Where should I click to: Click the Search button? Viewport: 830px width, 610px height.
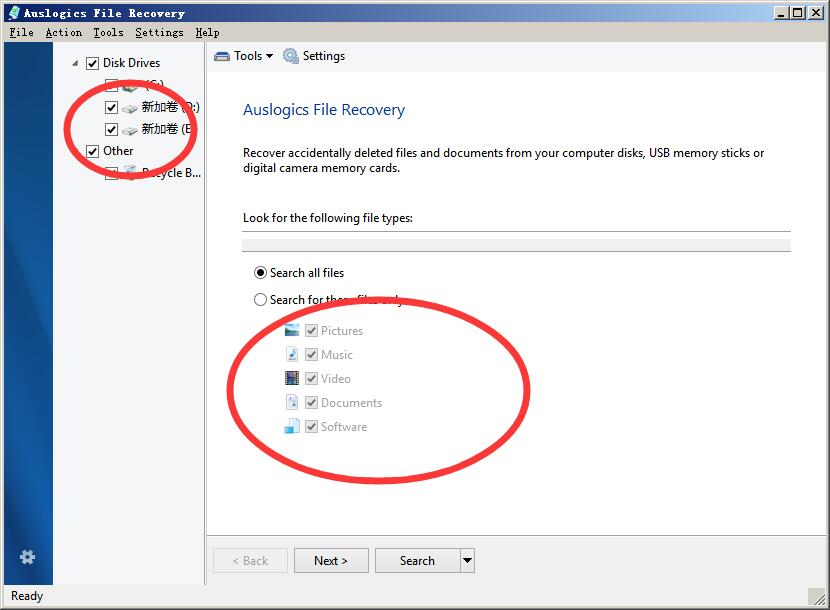(x=417, y=560)
